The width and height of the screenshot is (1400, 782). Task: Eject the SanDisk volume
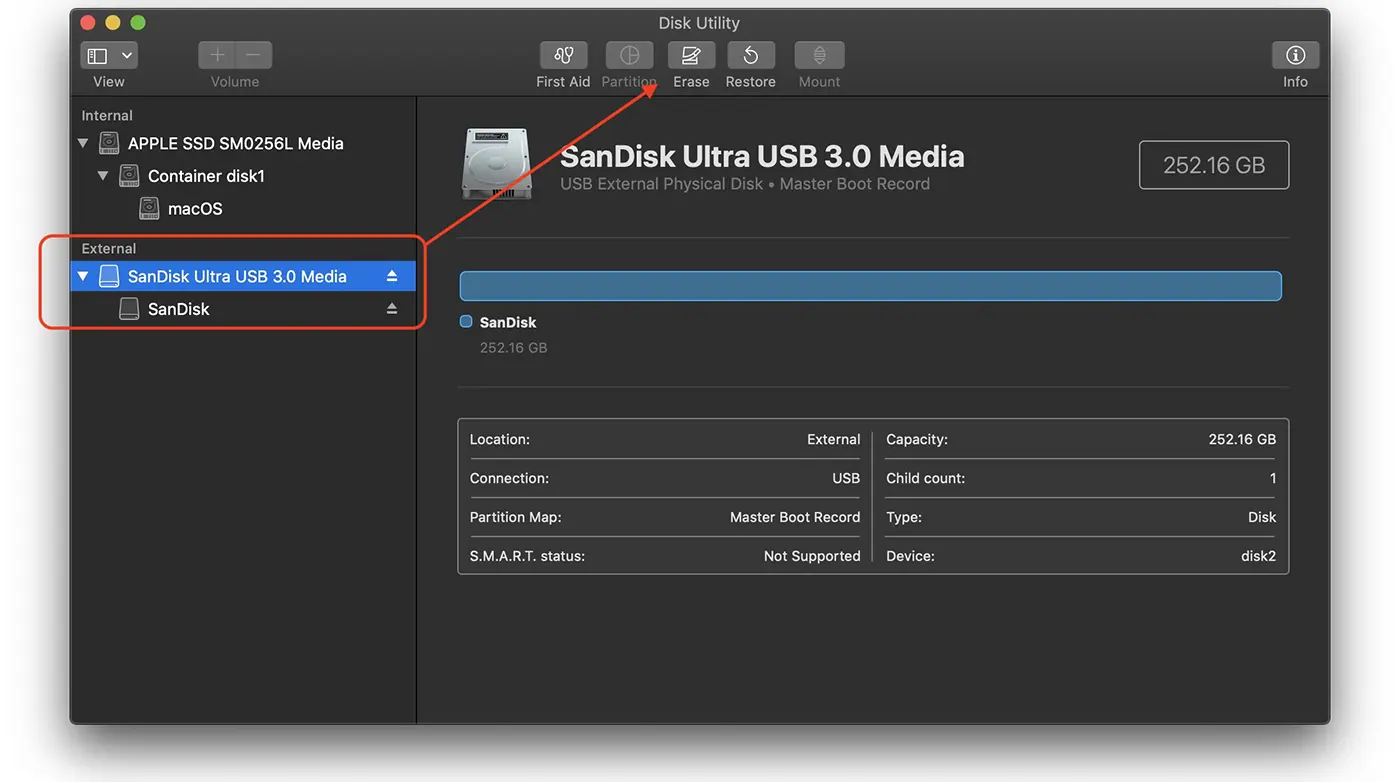pyautogui.click(x=392, y=309)
